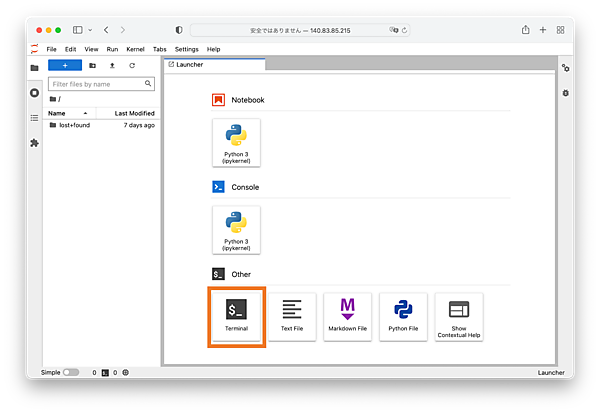Click the blue new launcher button

[65, 65]
